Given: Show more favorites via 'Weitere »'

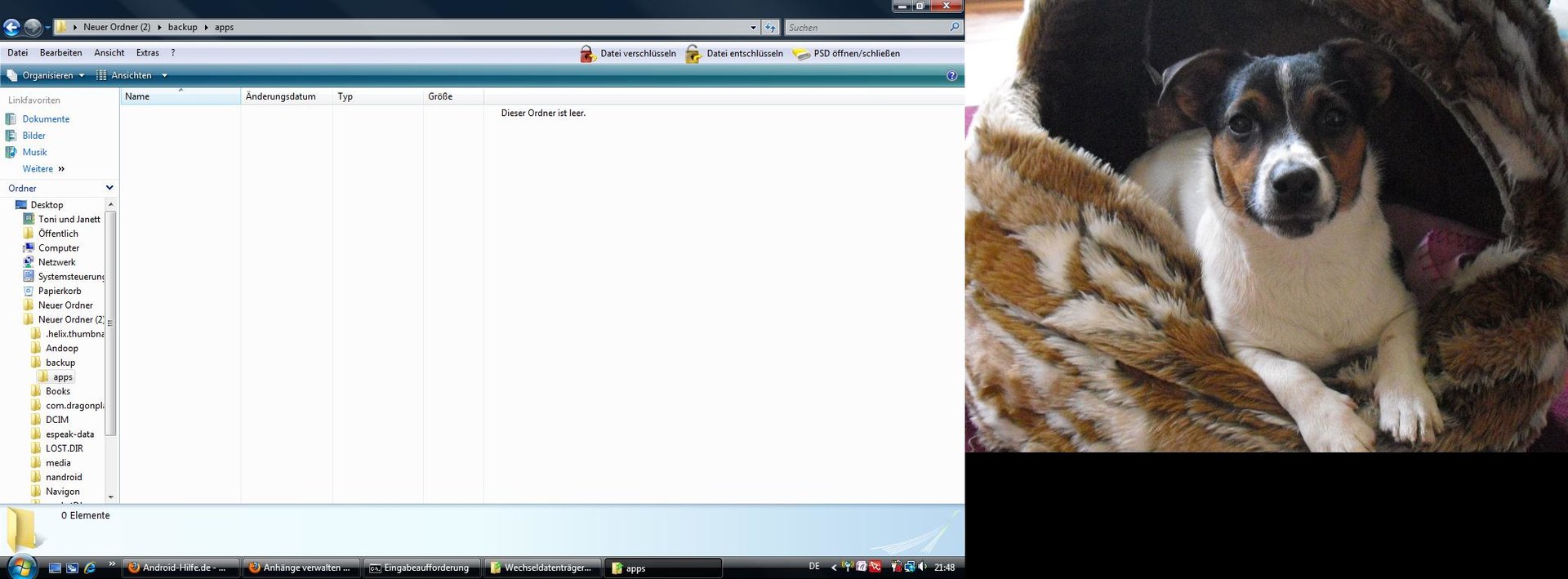Looking at the screenshot, I should tap(43, 169).
